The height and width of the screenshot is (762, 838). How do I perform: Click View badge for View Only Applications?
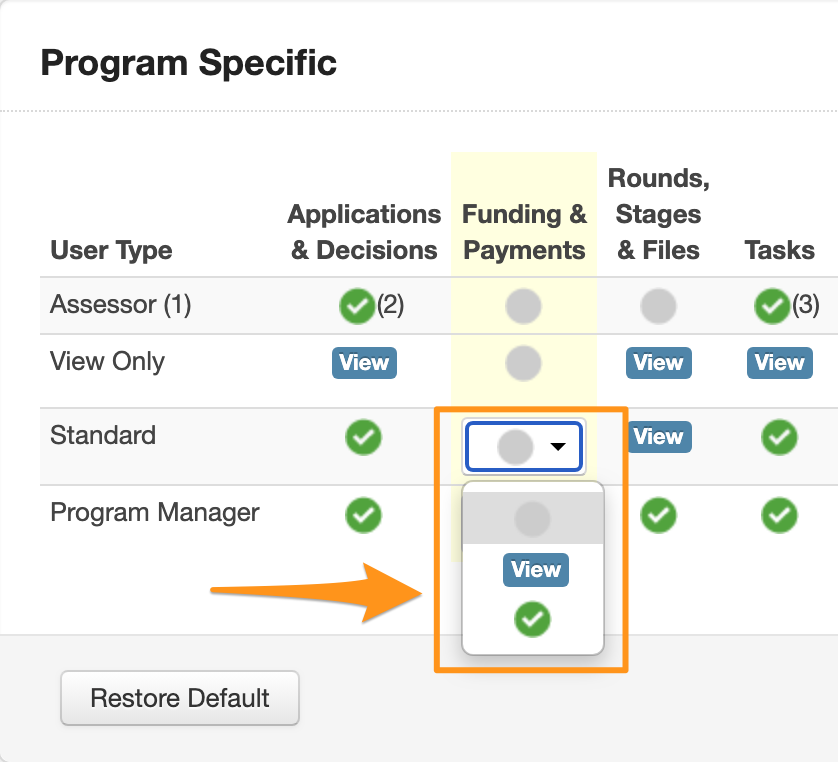364,363
